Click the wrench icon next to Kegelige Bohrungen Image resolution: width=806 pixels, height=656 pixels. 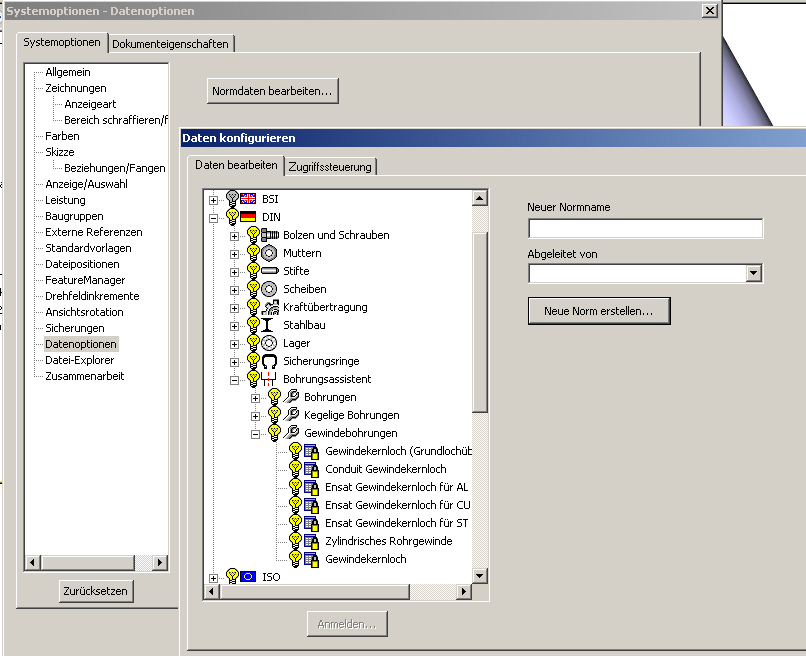(x=291, y=414)
